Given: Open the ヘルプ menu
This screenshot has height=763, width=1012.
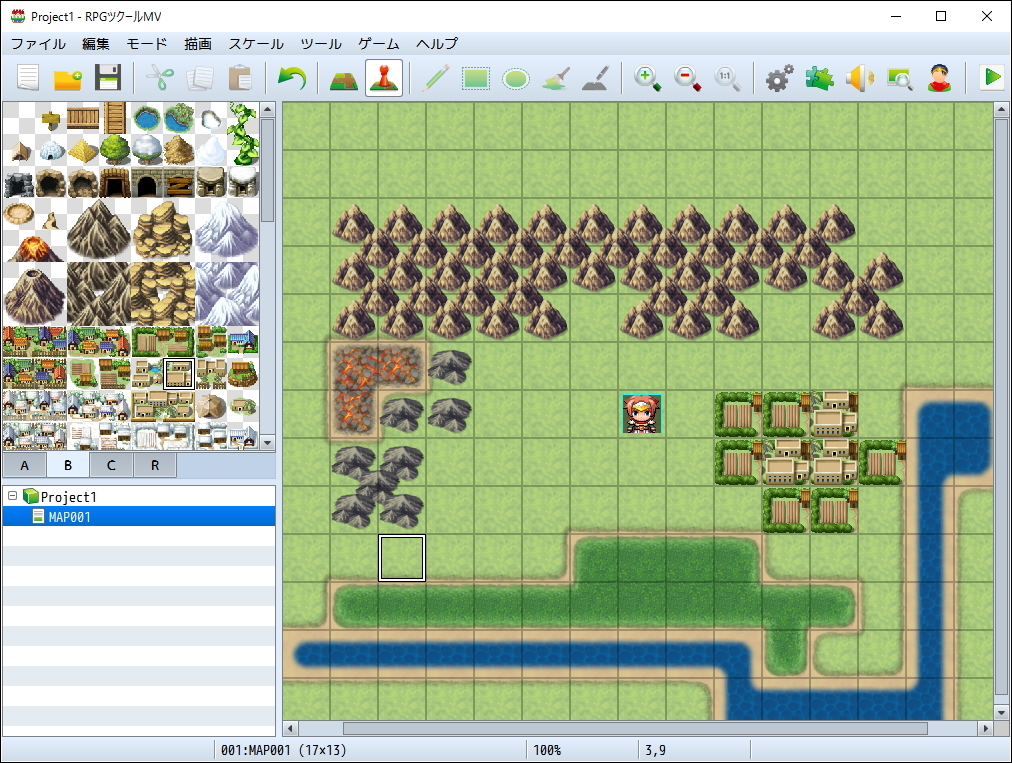Looking at the screenshot, I should (x=437, y=44).
